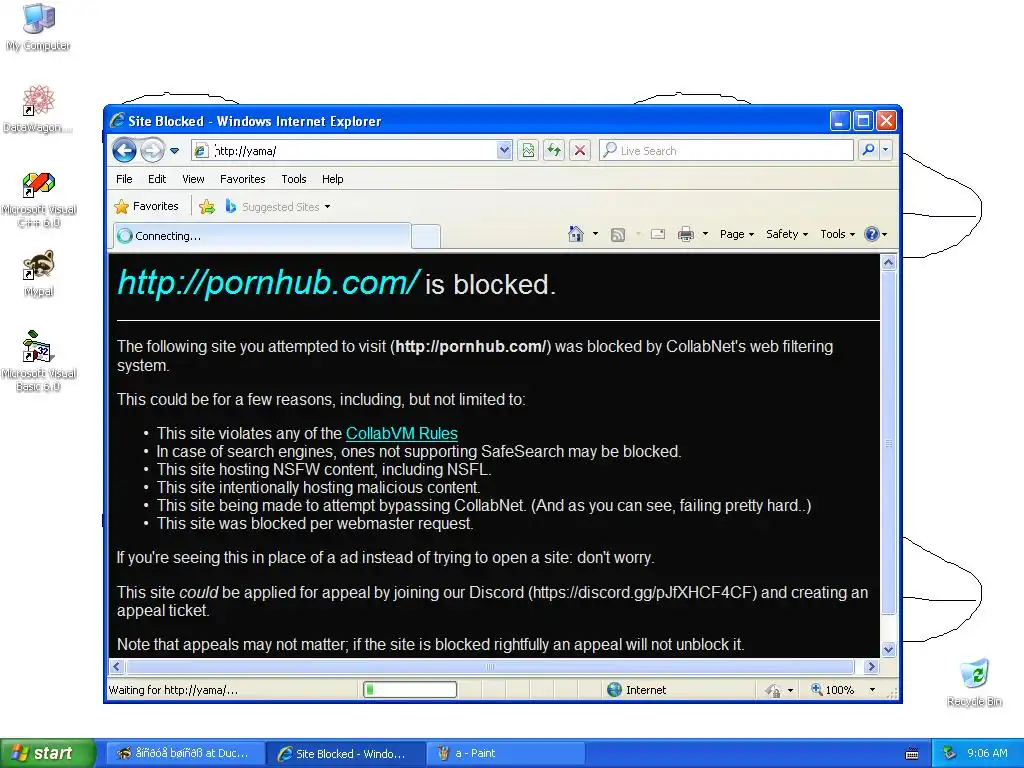Select the Microsoft Visual Basic 6.0 icon

tap(39, 361)
